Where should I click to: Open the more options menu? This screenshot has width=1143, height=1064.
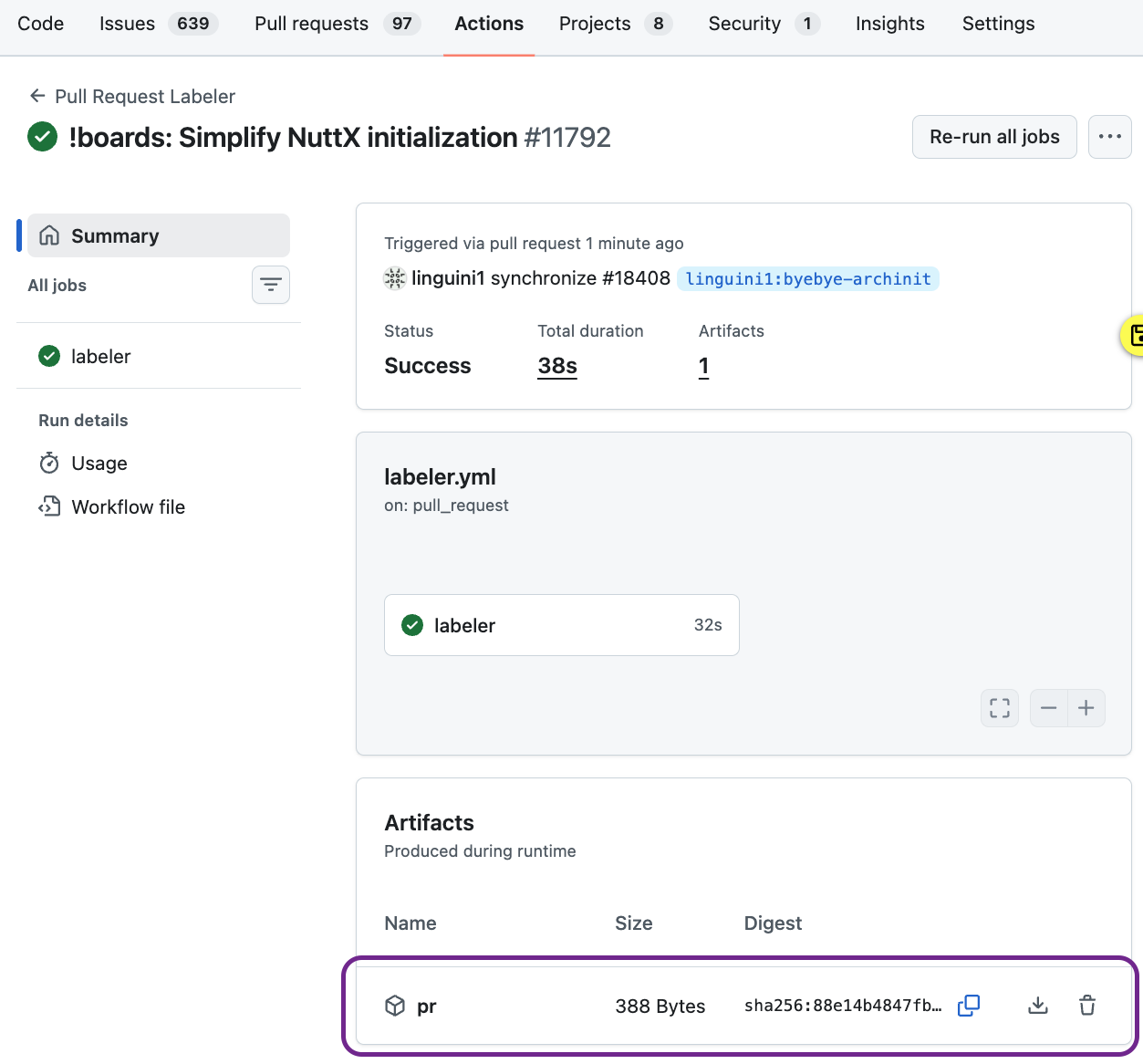(x=1109, y=136)
